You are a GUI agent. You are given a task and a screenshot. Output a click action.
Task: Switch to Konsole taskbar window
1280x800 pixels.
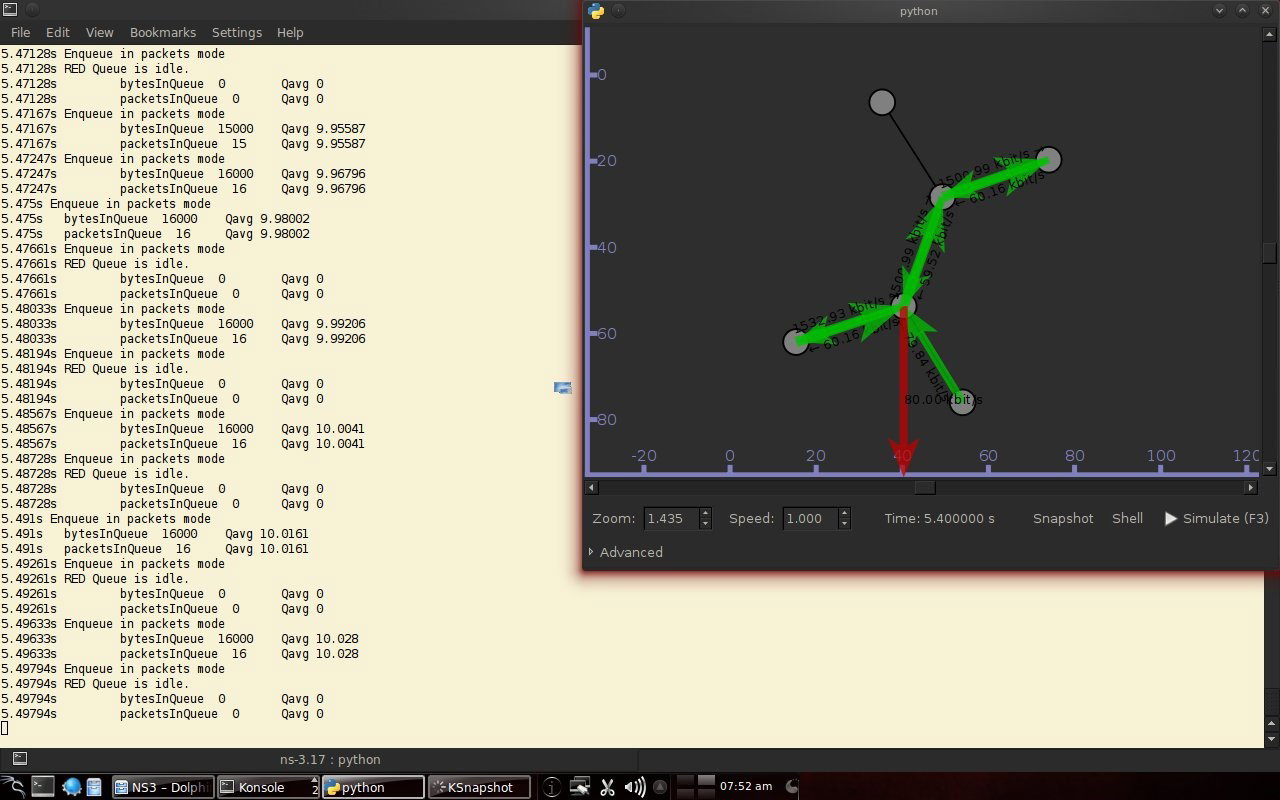click(x=268, y=787)
